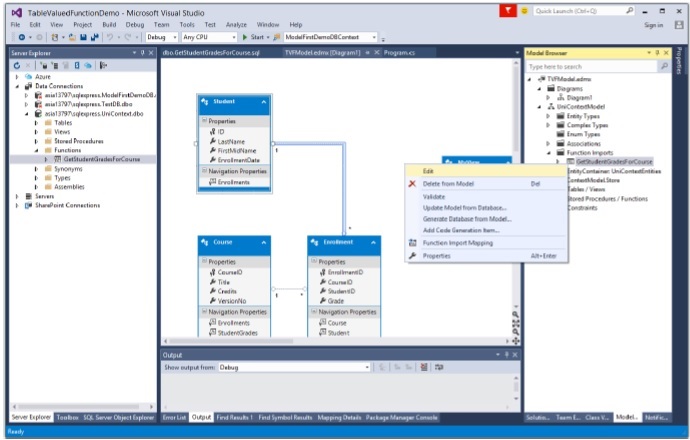
Task: Toggle auto-hide pin on Server Explorer
Action: 143,53
